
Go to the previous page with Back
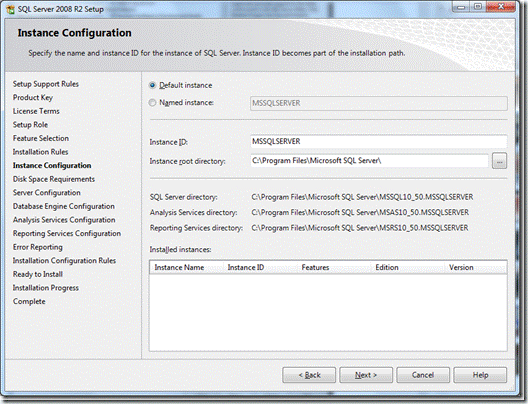tap(309, 375)
